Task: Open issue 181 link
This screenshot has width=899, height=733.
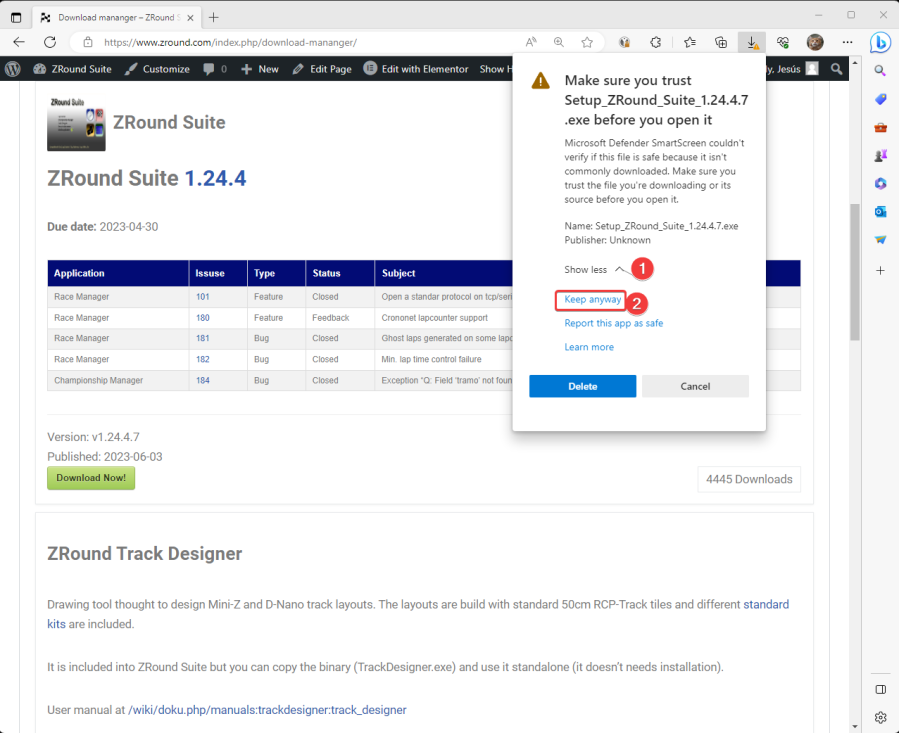Action: pyautogui.click(x=202, y=338)
